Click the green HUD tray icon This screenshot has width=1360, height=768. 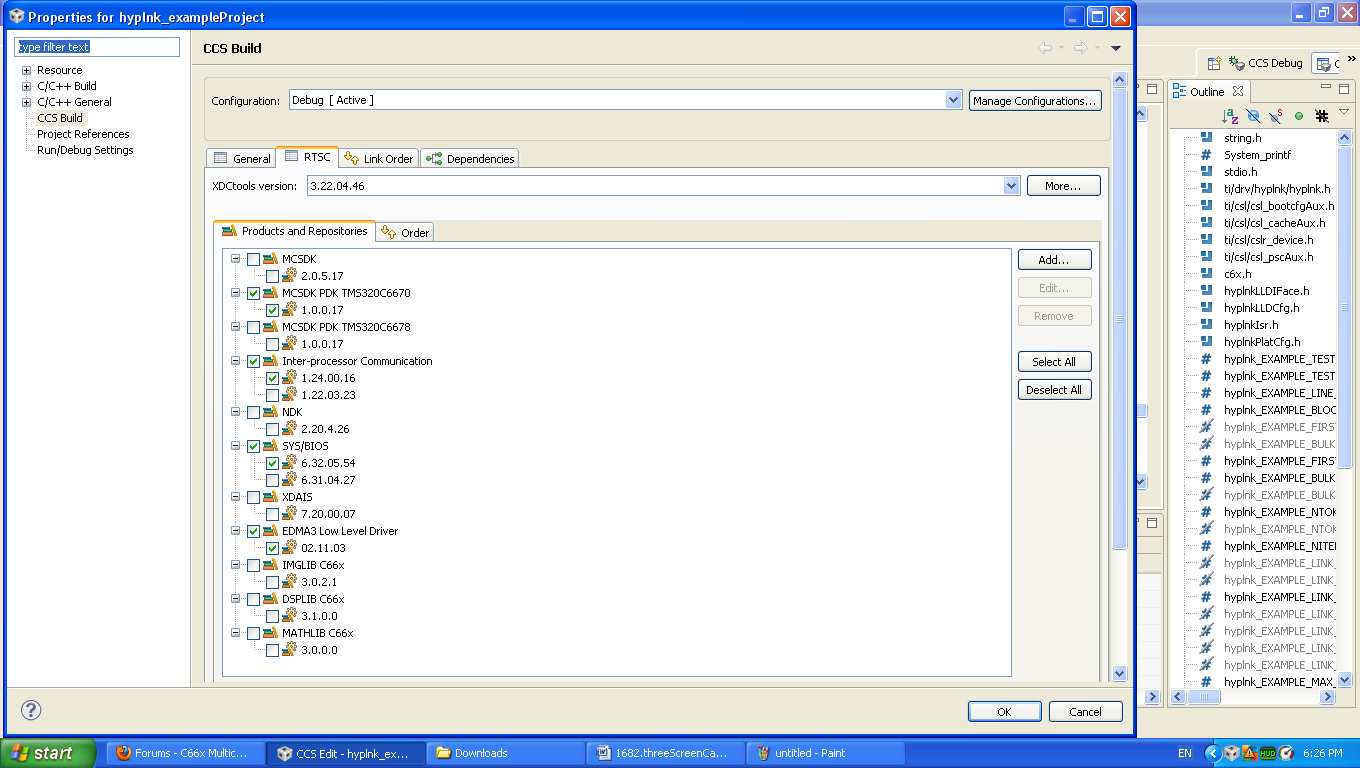click(1268, 753)
